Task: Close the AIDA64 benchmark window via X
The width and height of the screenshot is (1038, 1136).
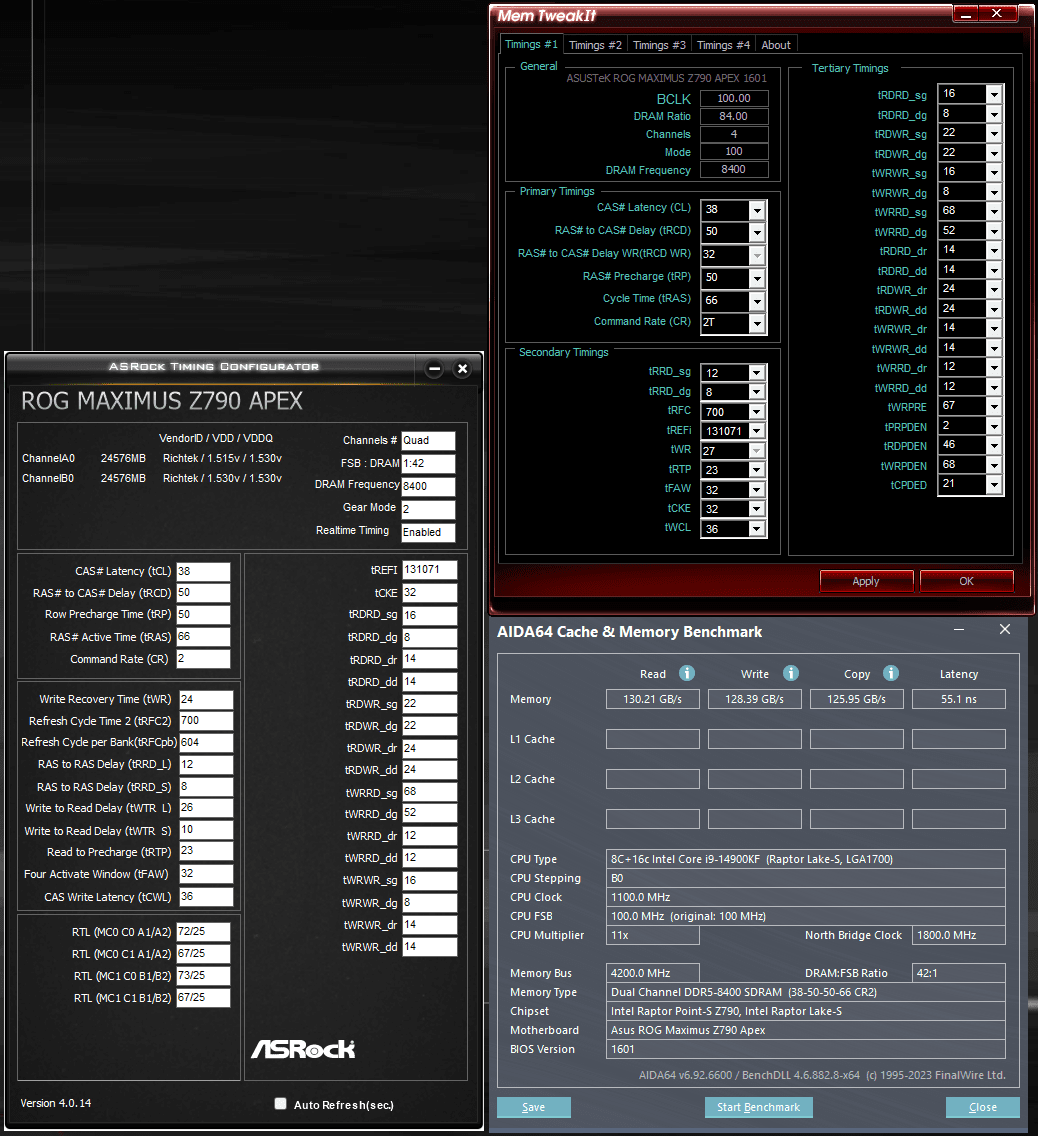Action: point(1005,630)
